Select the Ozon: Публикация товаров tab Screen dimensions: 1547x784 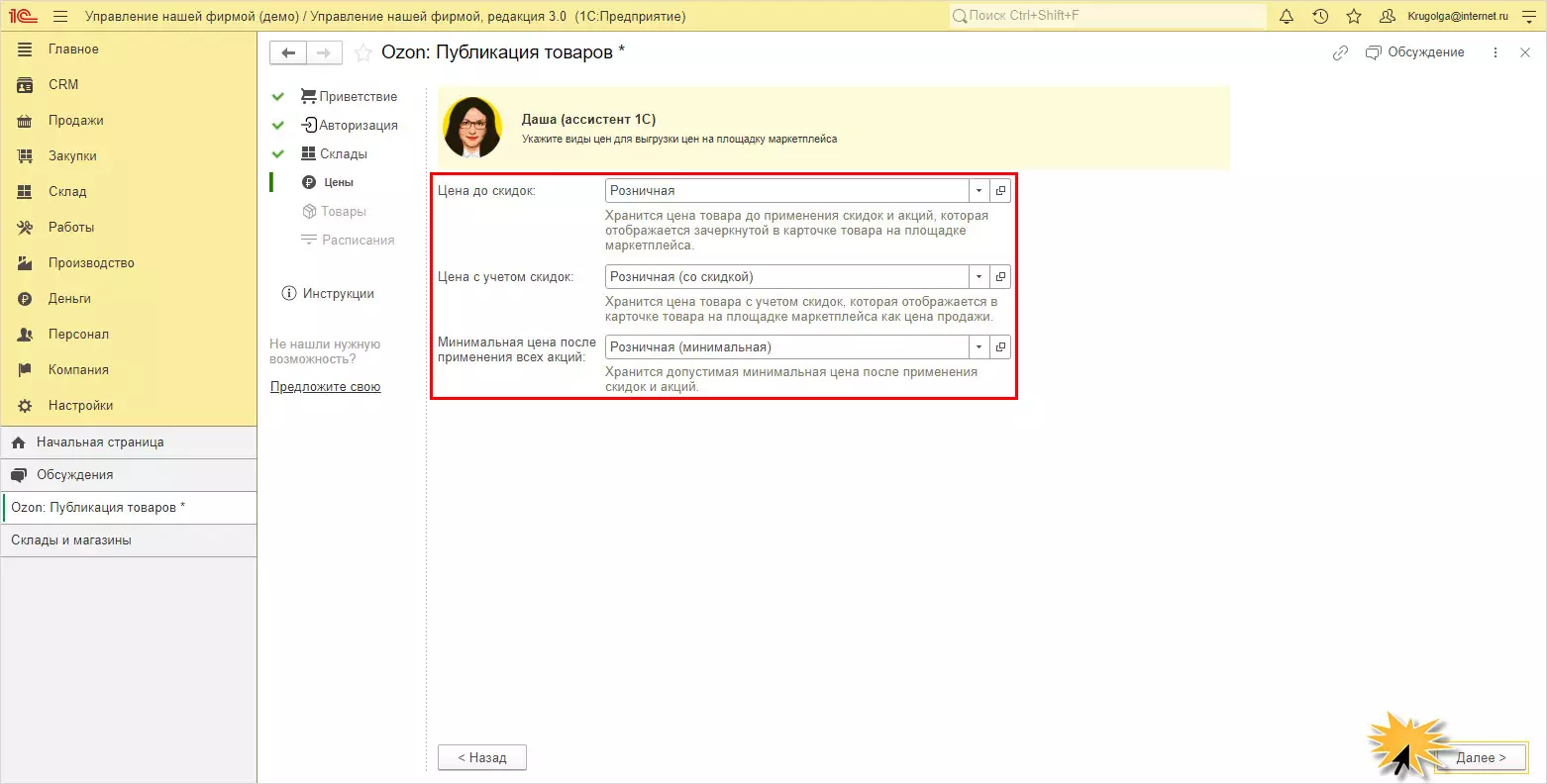(x=129, y=508)
